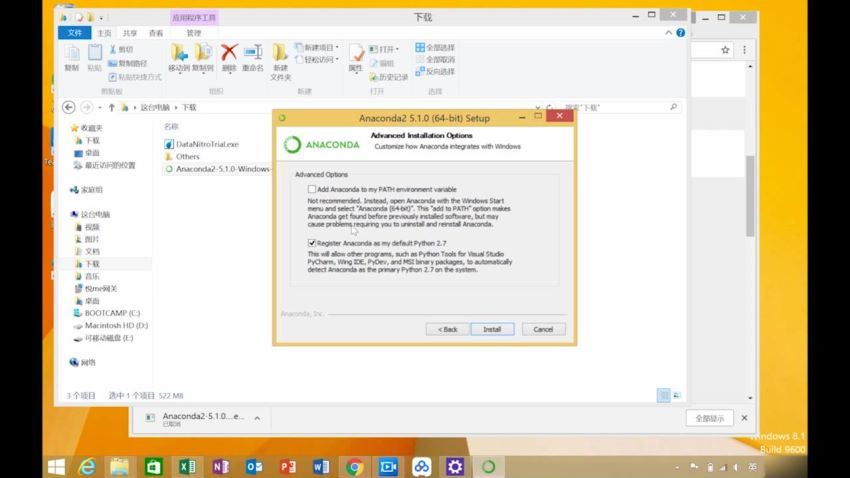Switch to large icons view button
The width and height of the screenshot is (850, 478).
pyautogui.click(x=677, y=395)
